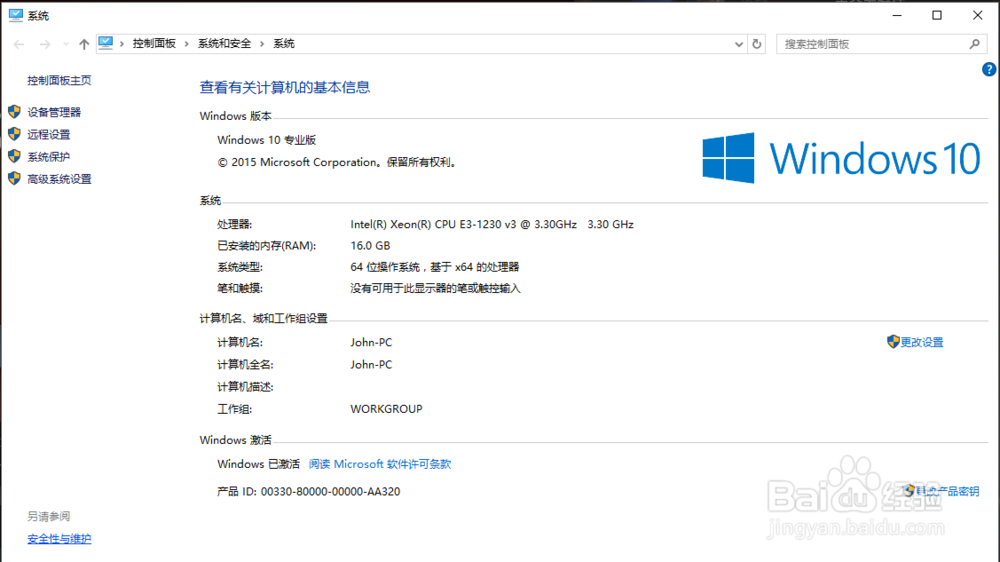This screenshot has width=1000, height=562.
Task: Click the 查看有关计算机的基本信息 heading
Action: (284, 87)
